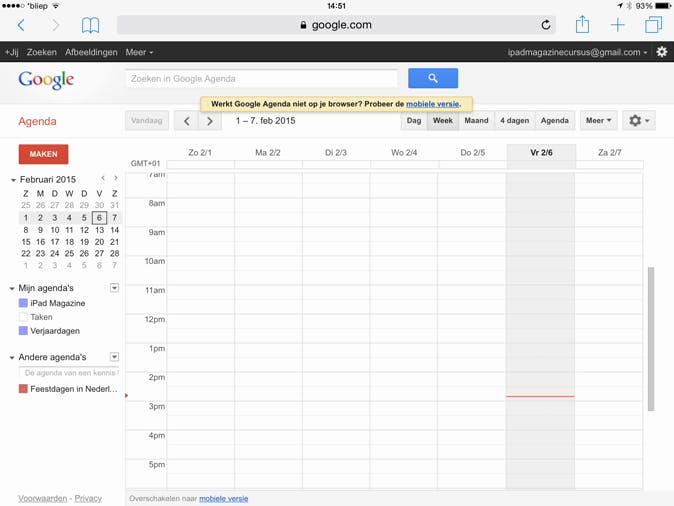Open a new tab with plus icon

coord(618,25)
